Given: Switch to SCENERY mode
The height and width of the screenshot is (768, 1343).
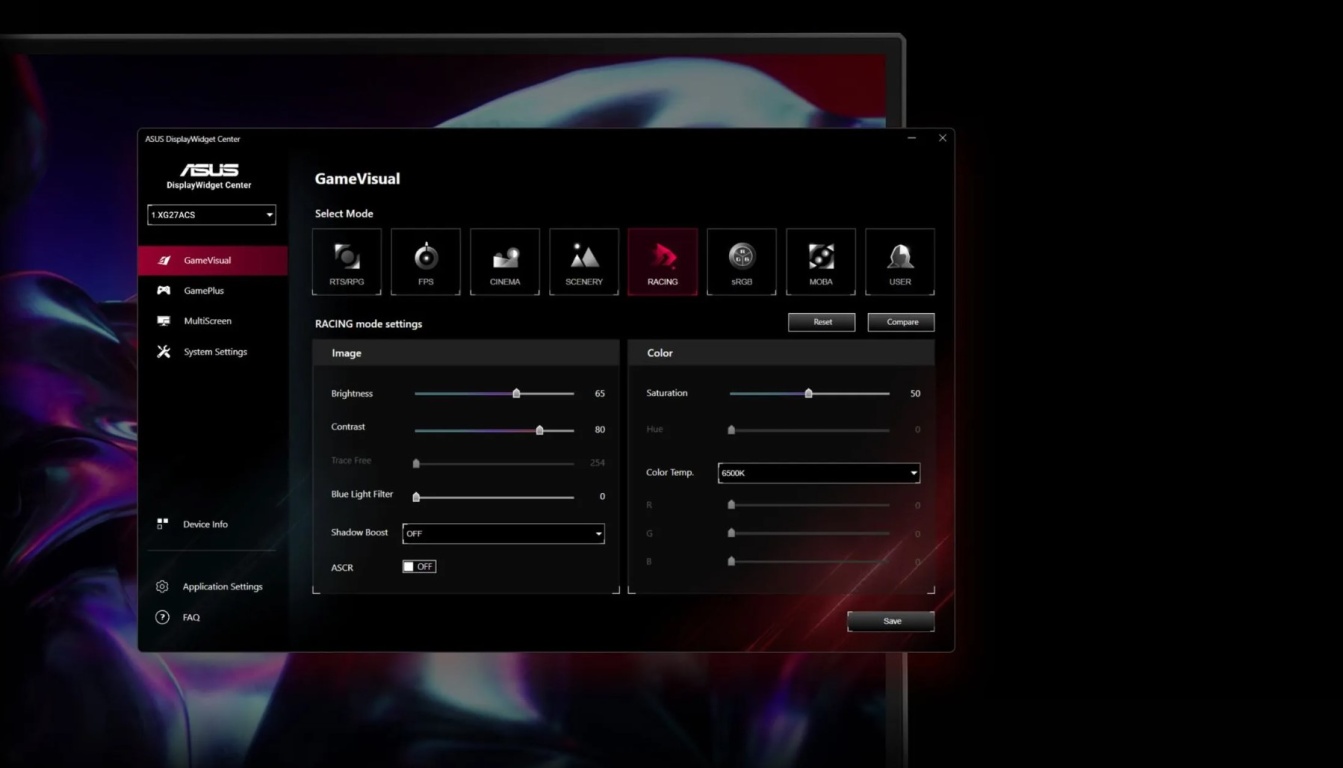Looking at the screenshot, I should pos(584,261).
